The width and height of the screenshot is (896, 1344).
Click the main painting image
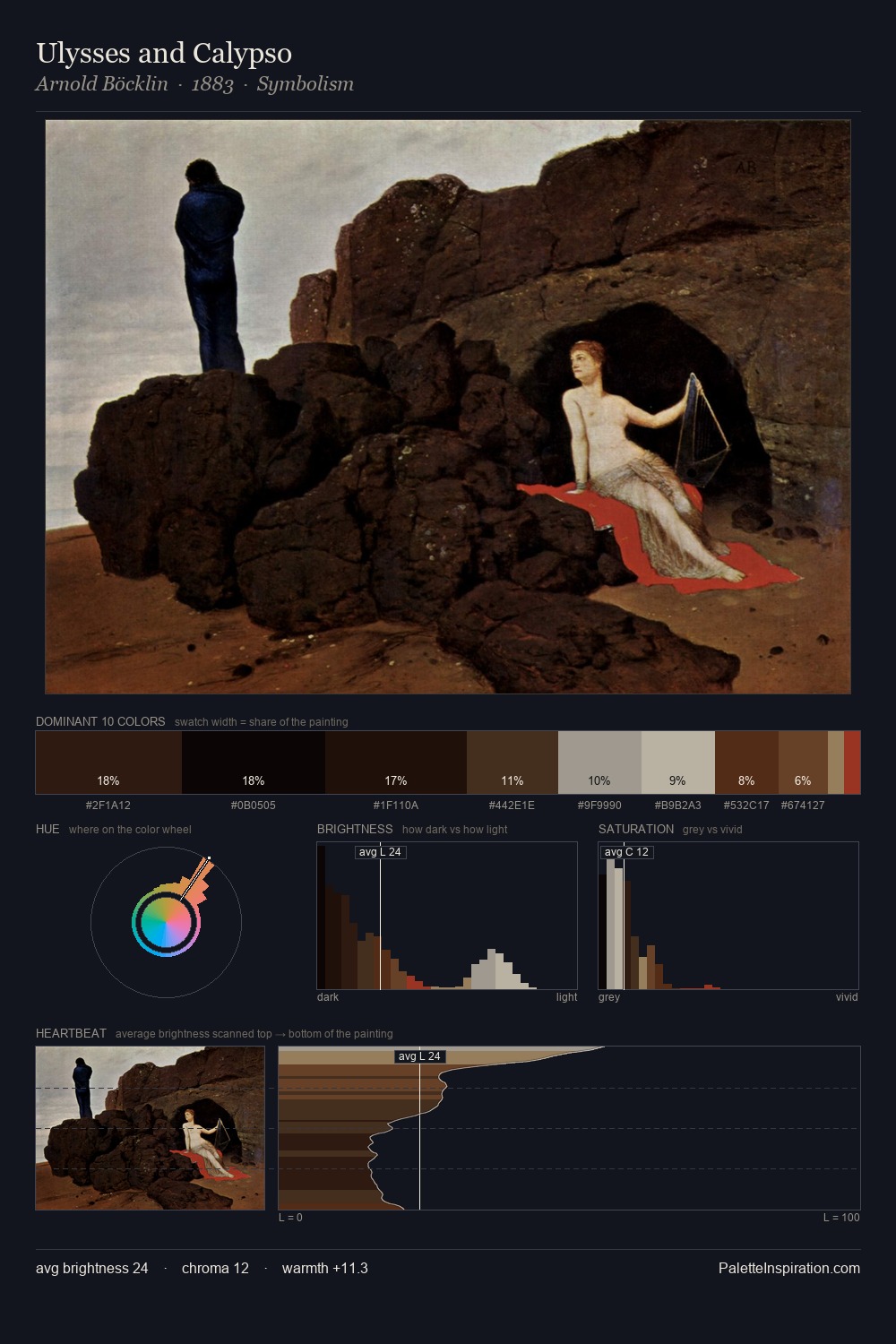(x=448, y=407)
